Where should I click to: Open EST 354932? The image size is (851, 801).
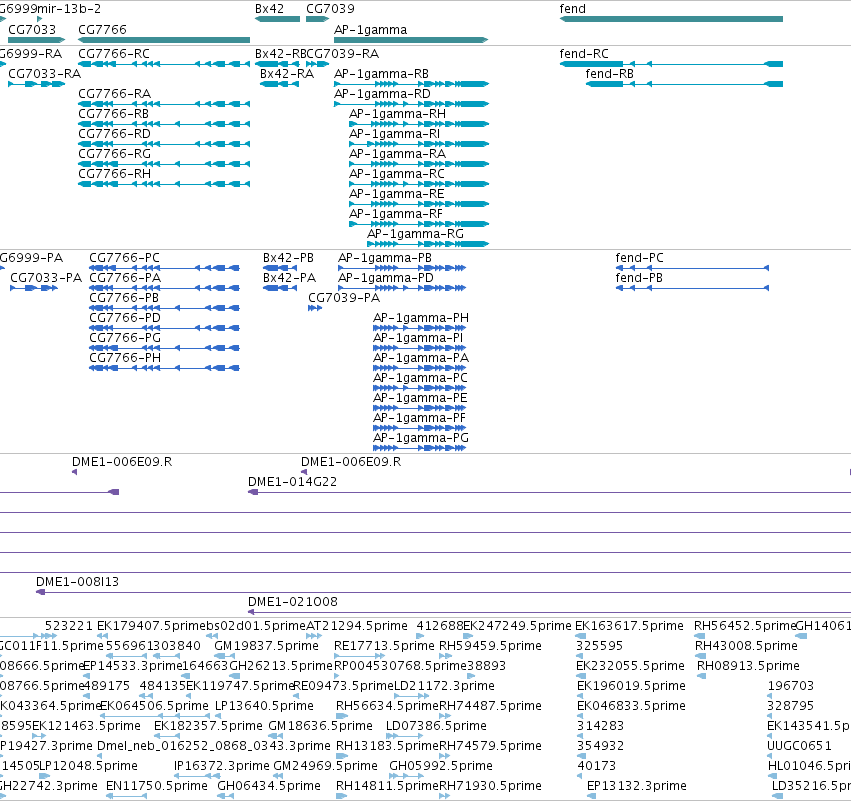[600, 745]
